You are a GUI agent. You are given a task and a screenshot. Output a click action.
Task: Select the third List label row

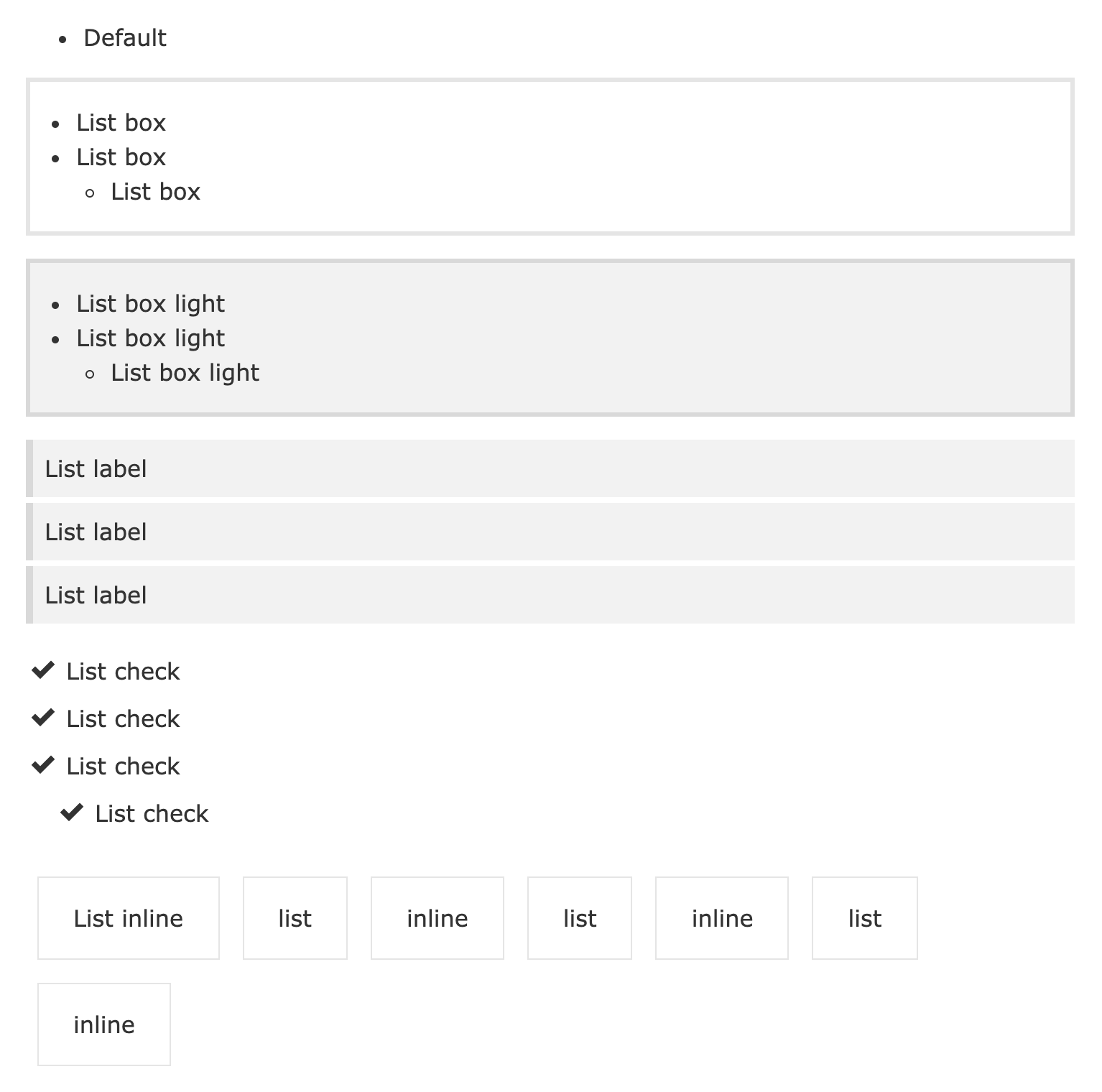click(x=550, y=595)
